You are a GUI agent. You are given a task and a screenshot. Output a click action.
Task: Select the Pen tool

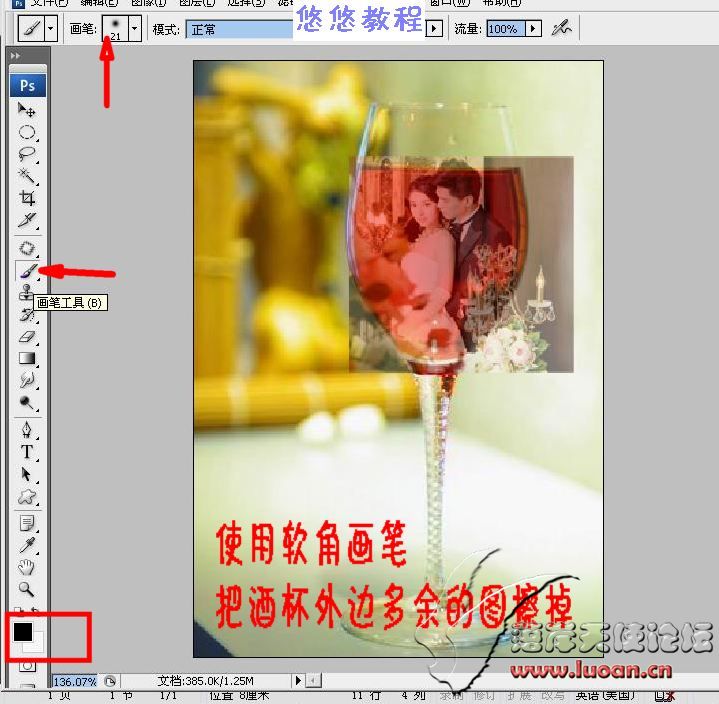pyautogui.click(x=27, y=430)
